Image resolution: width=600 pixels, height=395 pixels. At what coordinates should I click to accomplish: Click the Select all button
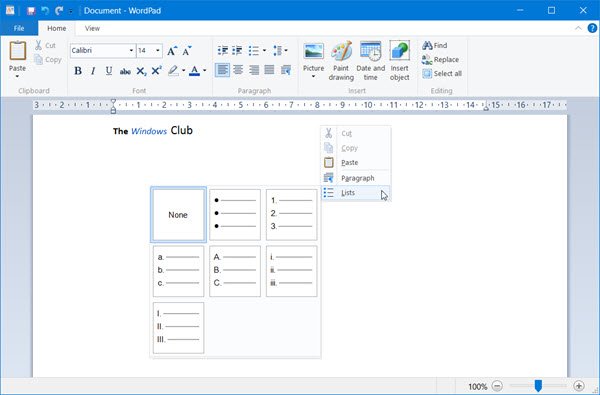point(442,73)
